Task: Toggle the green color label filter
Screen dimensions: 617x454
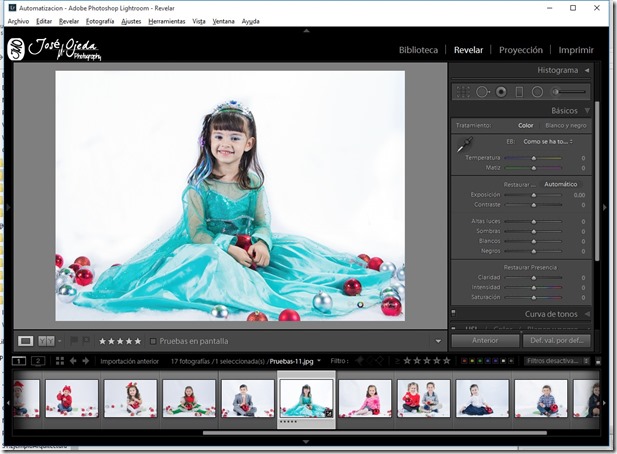Action: (480, 361)
